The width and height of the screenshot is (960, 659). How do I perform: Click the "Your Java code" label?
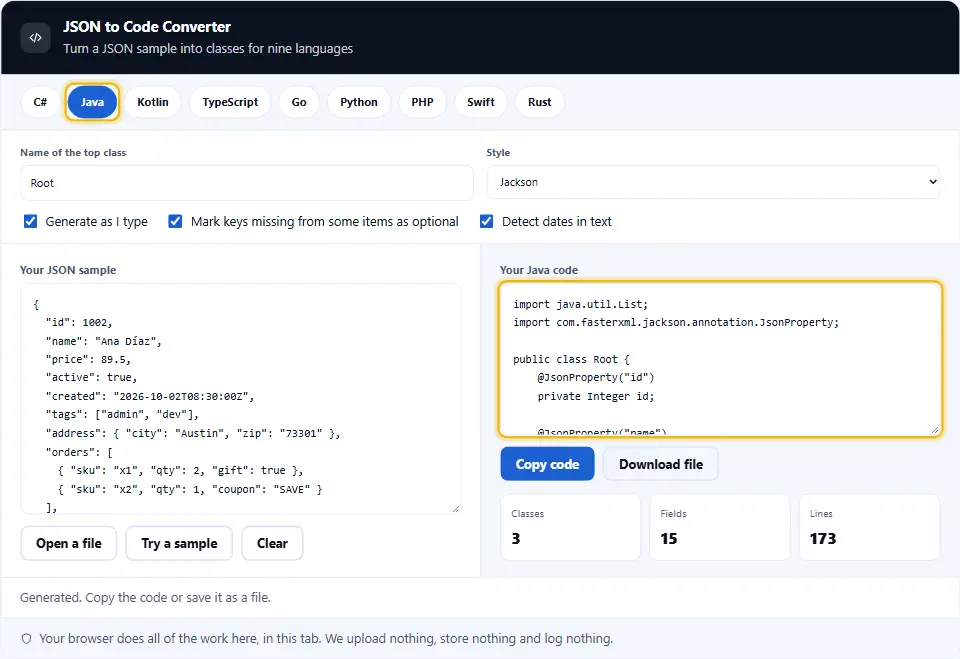(x=539, y=270)
